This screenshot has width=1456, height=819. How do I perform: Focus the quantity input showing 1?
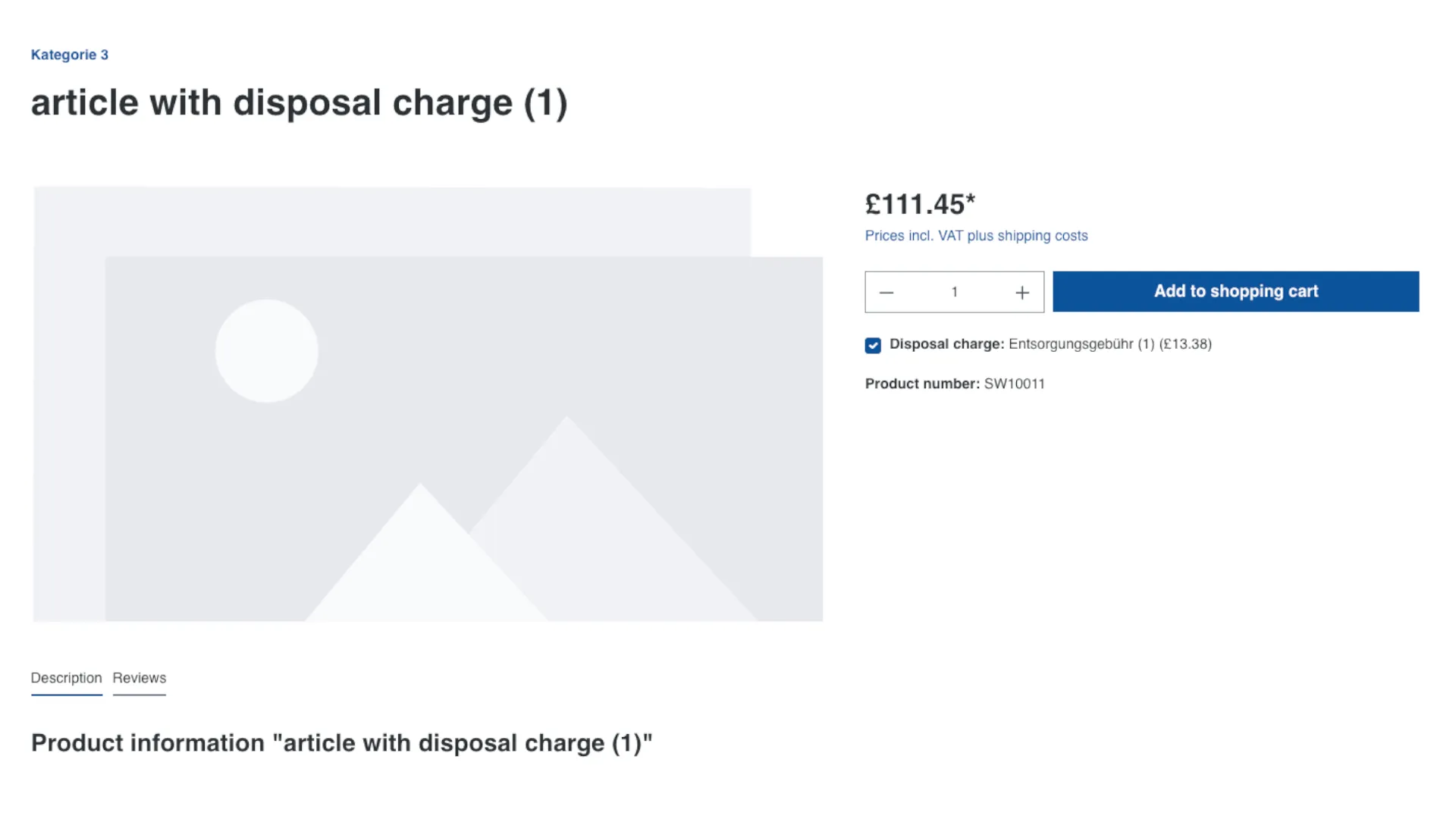tap(954, 293)
